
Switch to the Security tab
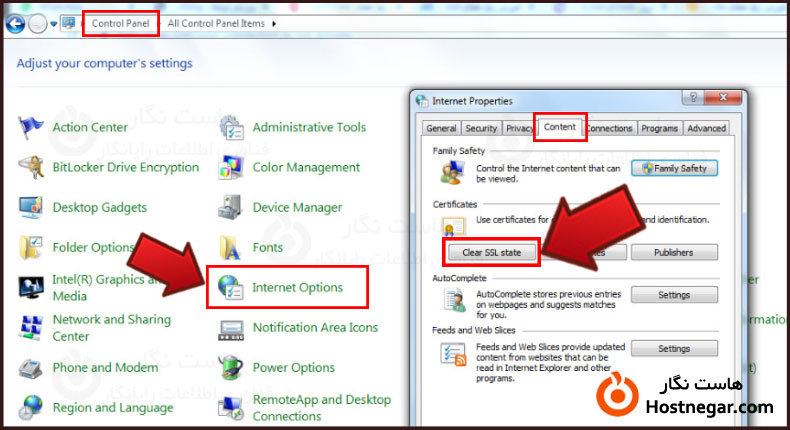coord(481,128)
